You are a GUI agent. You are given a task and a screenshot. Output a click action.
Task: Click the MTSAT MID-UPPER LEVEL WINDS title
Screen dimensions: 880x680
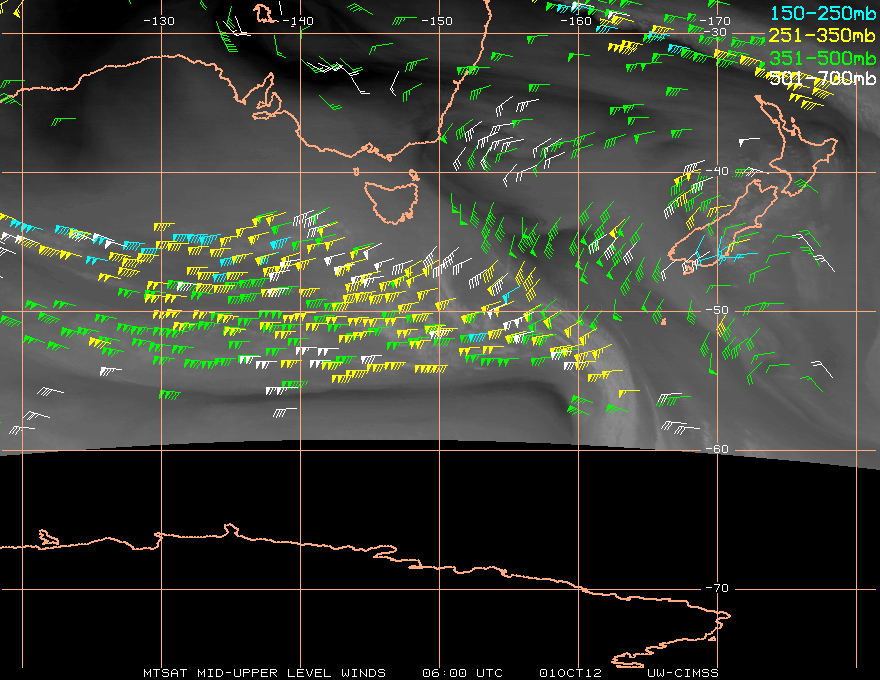coord(264,673)
